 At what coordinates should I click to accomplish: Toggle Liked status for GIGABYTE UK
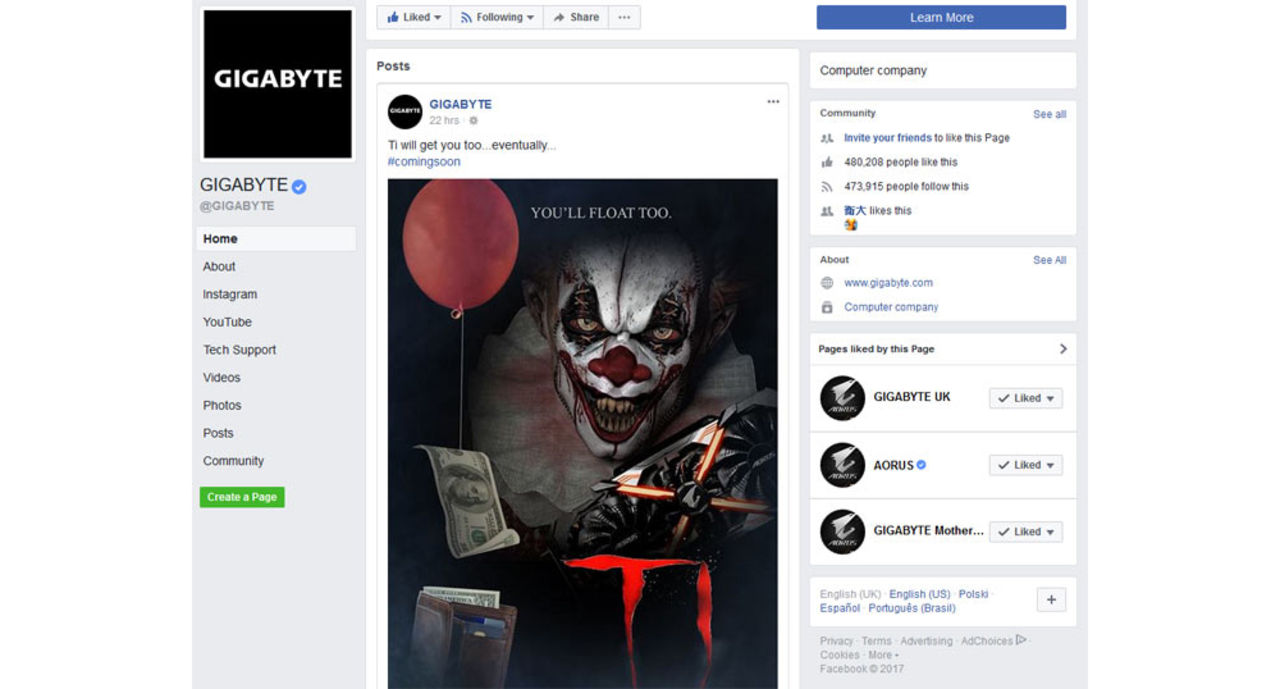point(1025,398)
